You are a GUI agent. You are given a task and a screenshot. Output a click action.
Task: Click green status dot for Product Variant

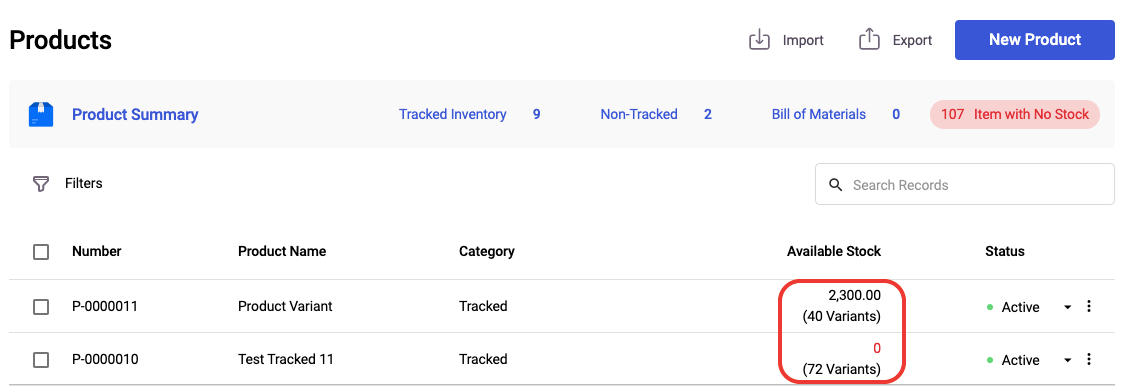pos(990,307)
